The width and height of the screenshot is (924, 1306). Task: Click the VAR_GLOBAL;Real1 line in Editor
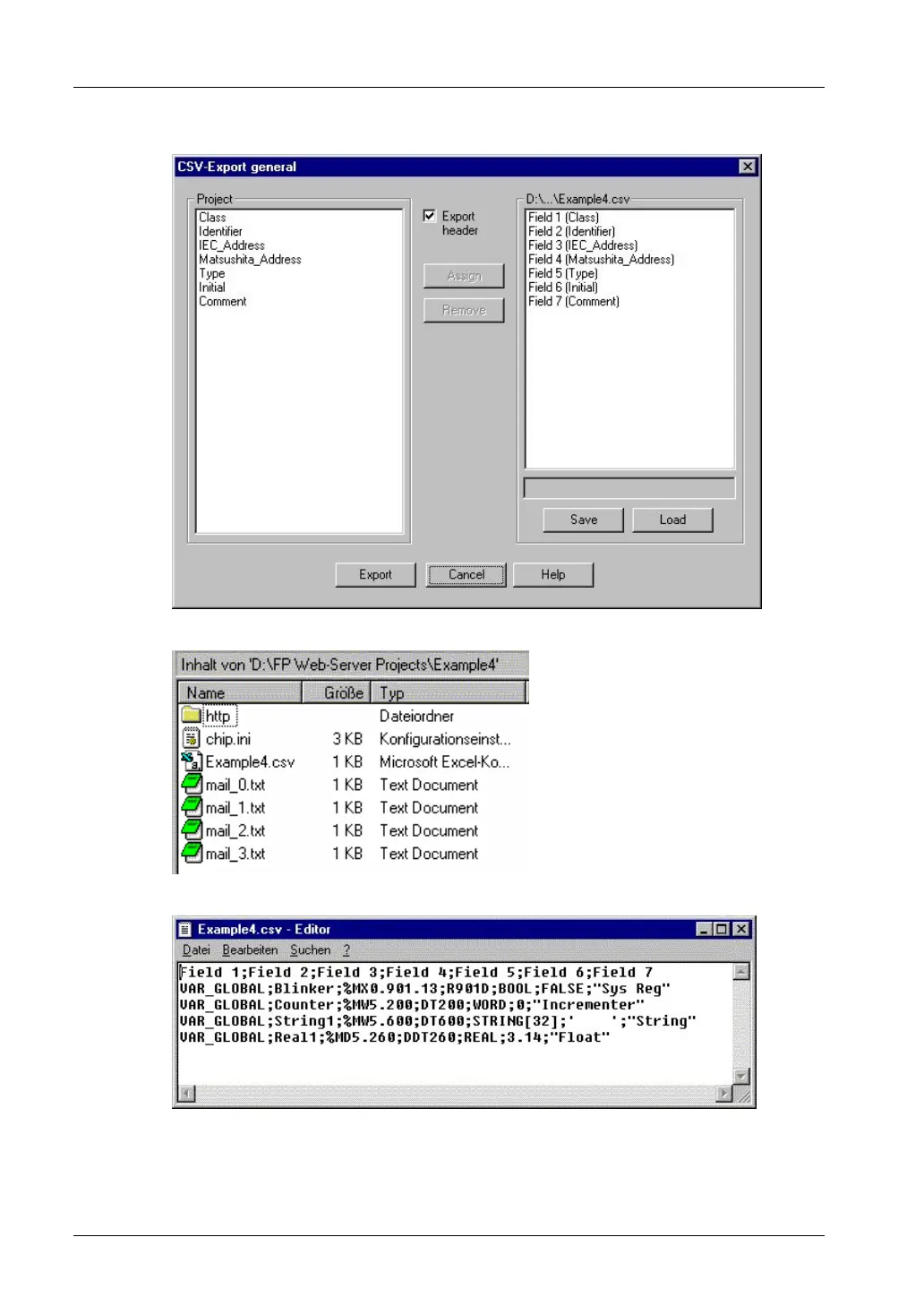(x=395, y=1037)
